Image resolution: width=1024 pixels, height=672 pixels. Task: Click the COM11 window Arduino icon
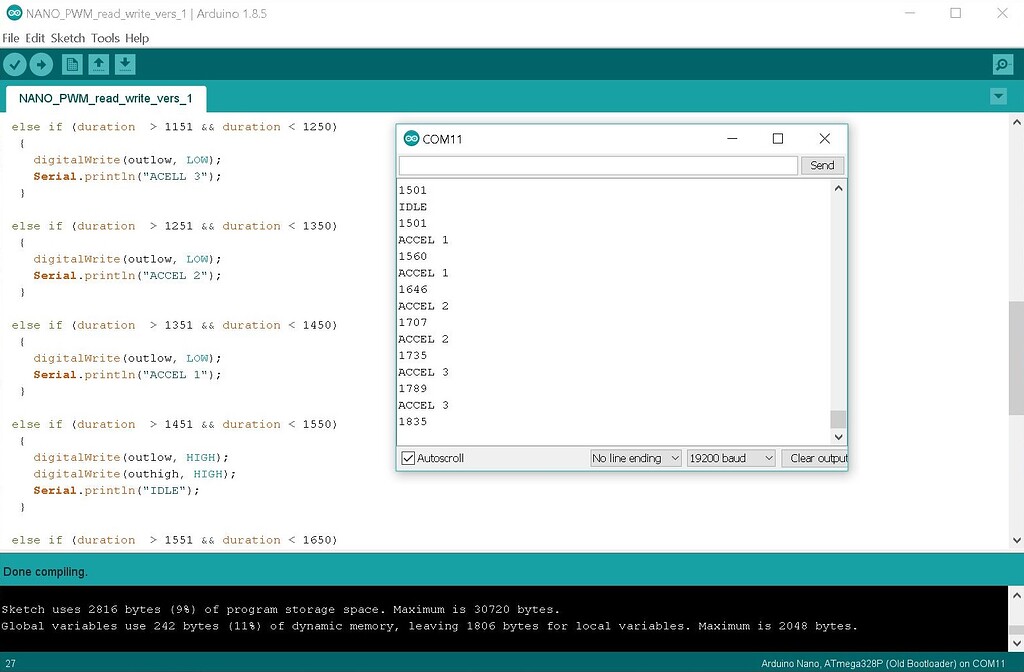coord(410,138)
